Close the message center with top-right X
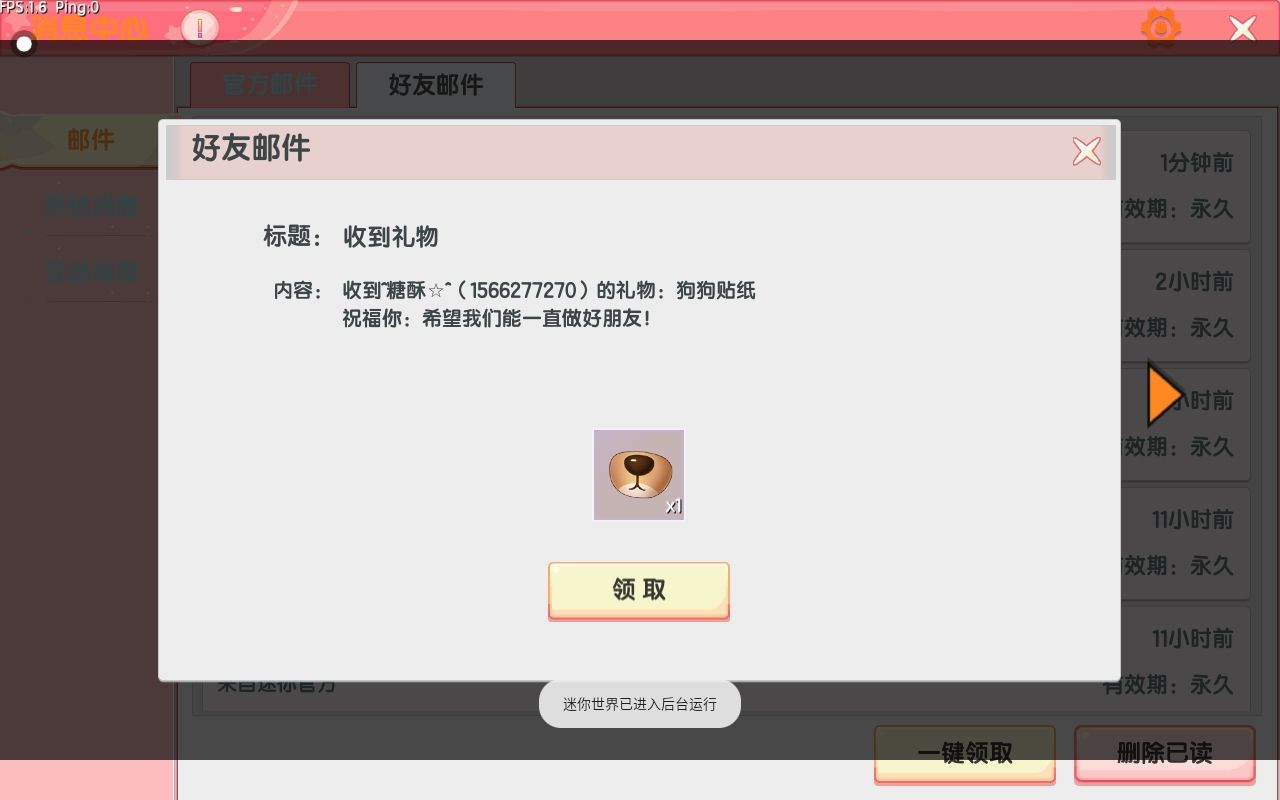The height and width of the screenshot is (800, 1280). (x=1243, y=28)
